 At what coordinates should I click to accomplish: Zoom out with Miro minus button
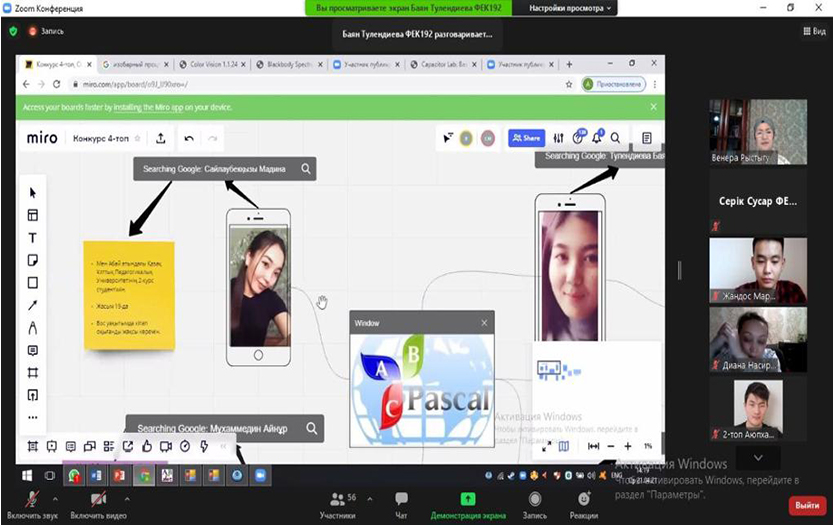click(x=611, y=446)
